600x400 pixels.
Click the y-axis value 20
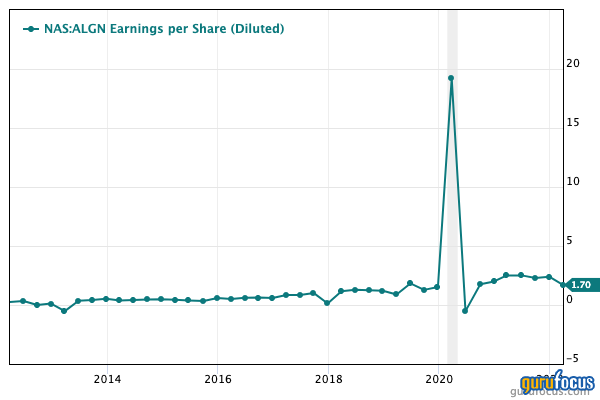pyautogui.click(x=573, y=64)
